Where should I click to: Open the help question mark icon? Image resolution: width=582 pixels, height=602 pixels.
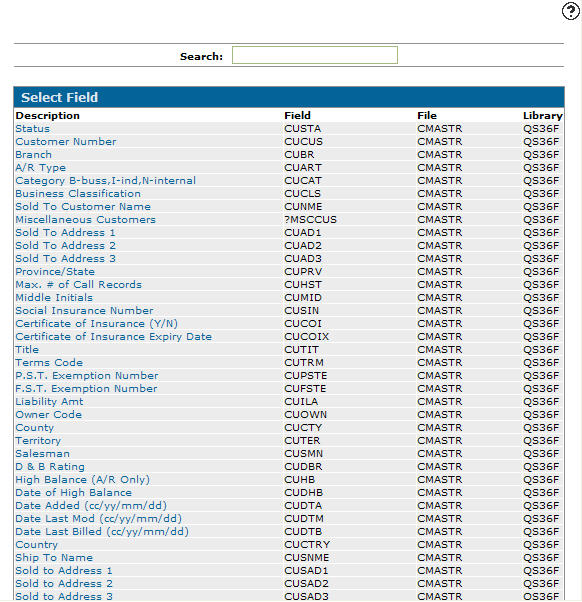570,11
